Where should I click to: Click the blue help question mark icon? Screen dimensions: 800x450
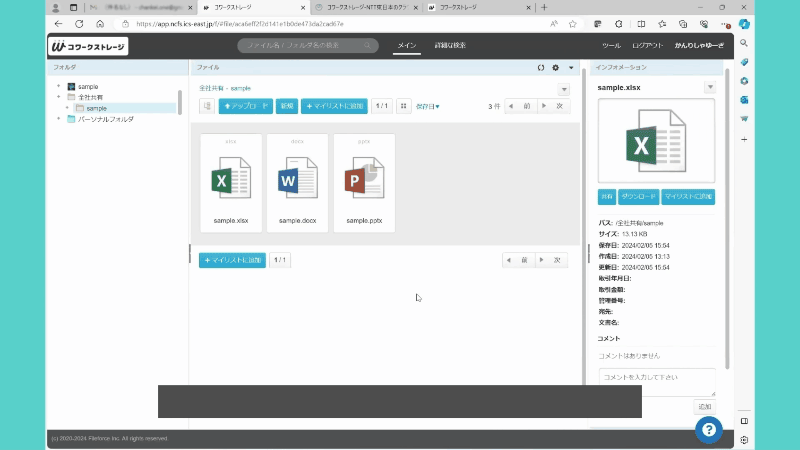[708, 429]
